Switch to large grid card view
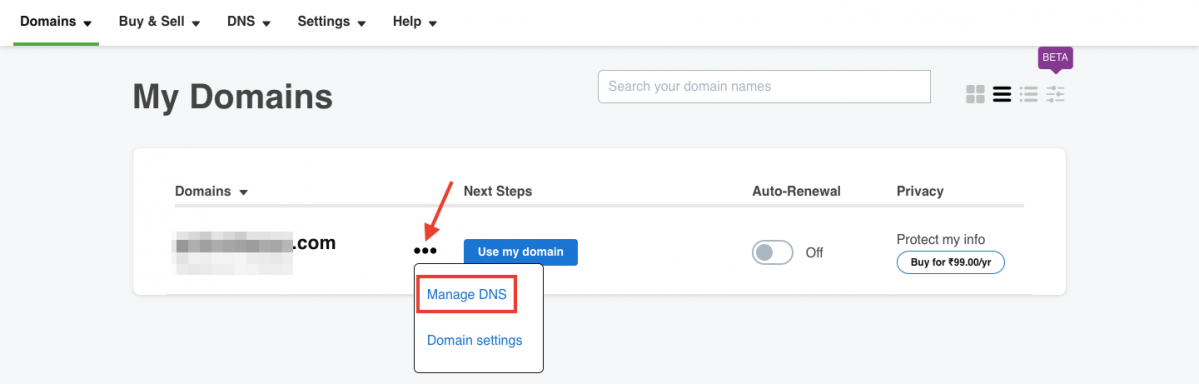The width and height of the screenshot is (1199, 384). (x=975, y=94)
